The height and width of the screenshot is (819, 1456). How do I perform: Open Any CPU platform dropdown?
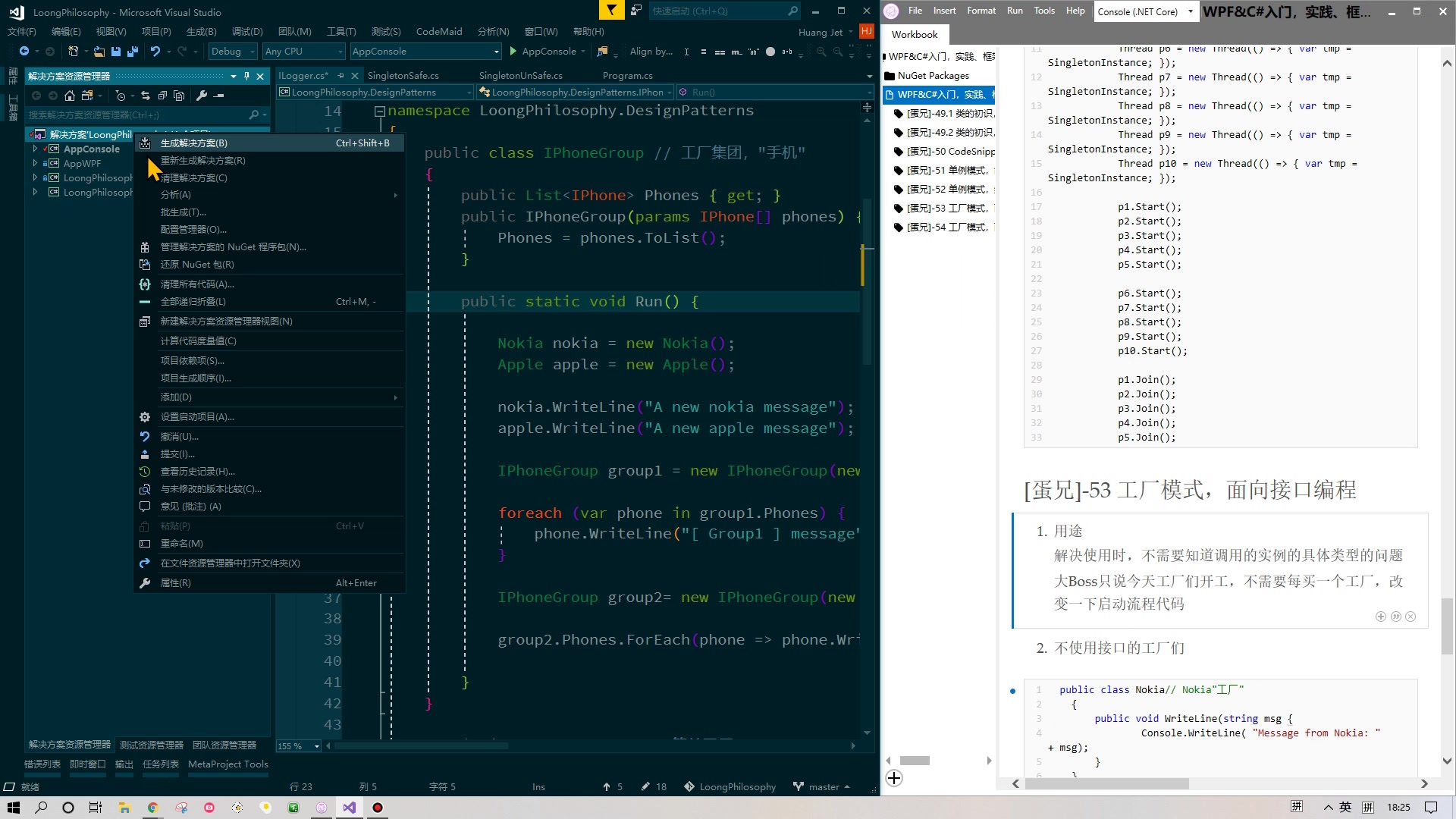click(304, 52)
